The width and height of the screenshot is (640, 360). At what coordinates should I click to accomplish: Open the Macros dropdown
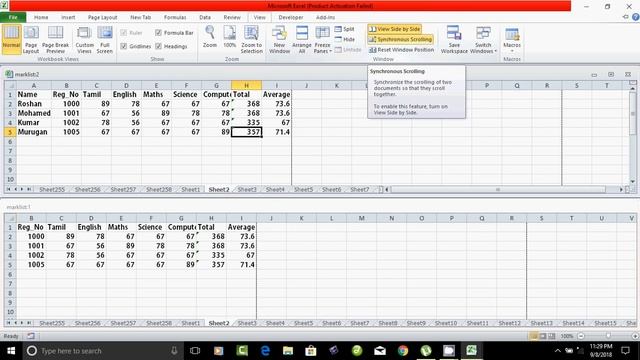point(512,39)
